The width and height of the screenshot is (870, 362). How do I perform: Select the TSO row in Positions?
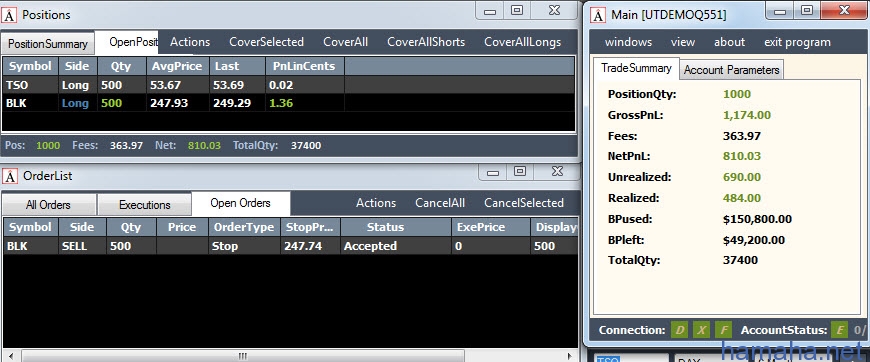pos(289,85)
